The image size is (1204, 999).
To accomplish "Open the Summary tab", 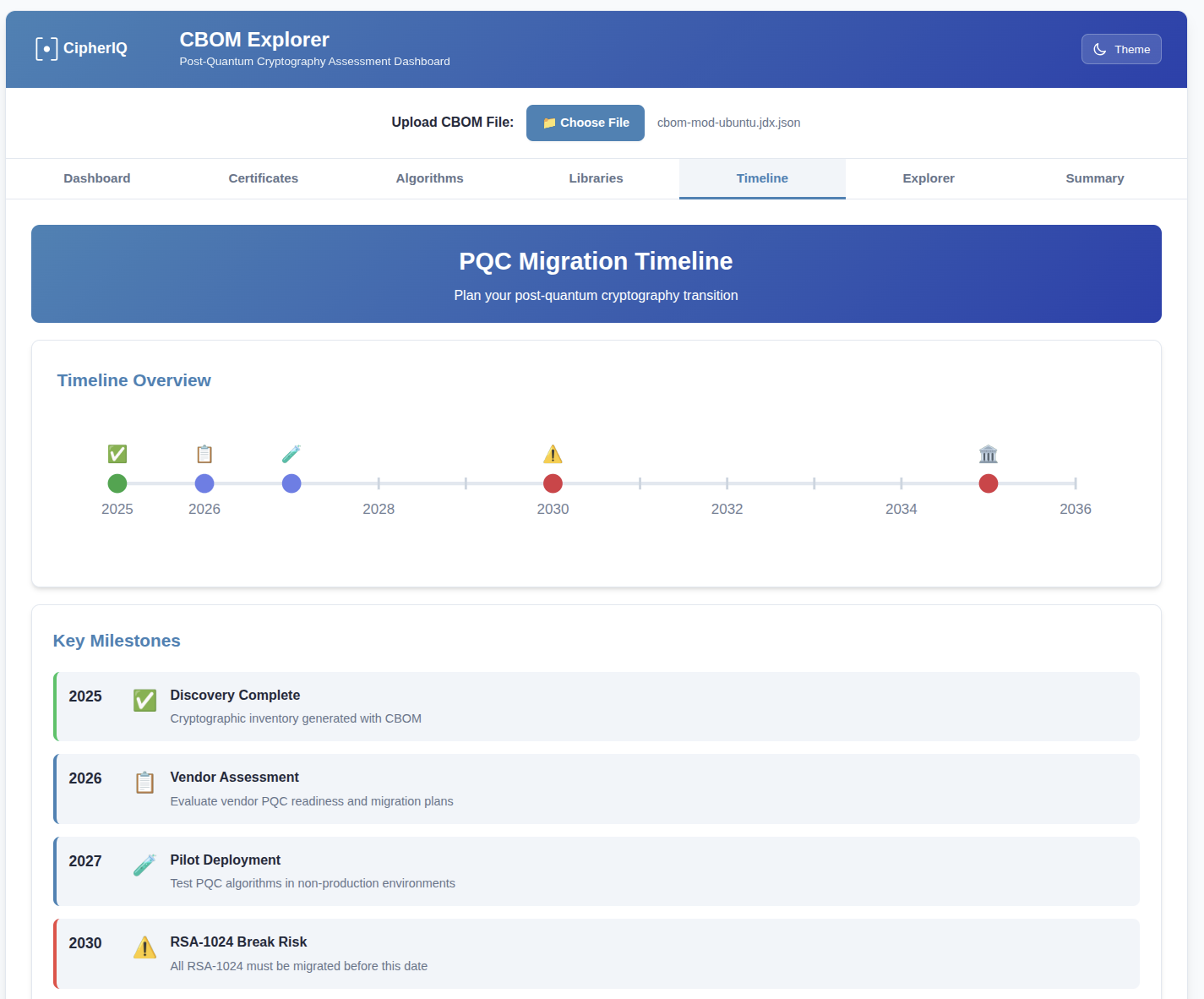I will coord(1094,178).
